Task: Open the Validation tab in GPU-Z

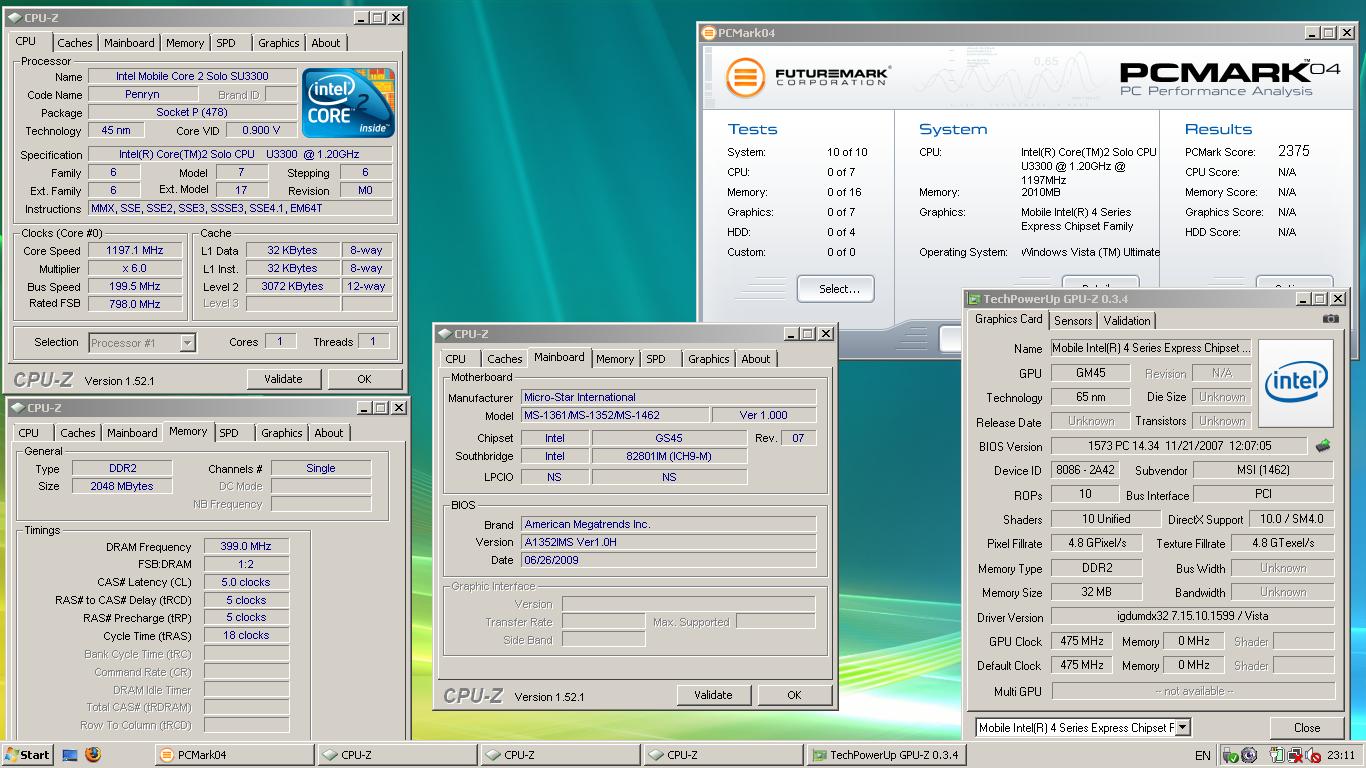Action: tap(1127, 321)
